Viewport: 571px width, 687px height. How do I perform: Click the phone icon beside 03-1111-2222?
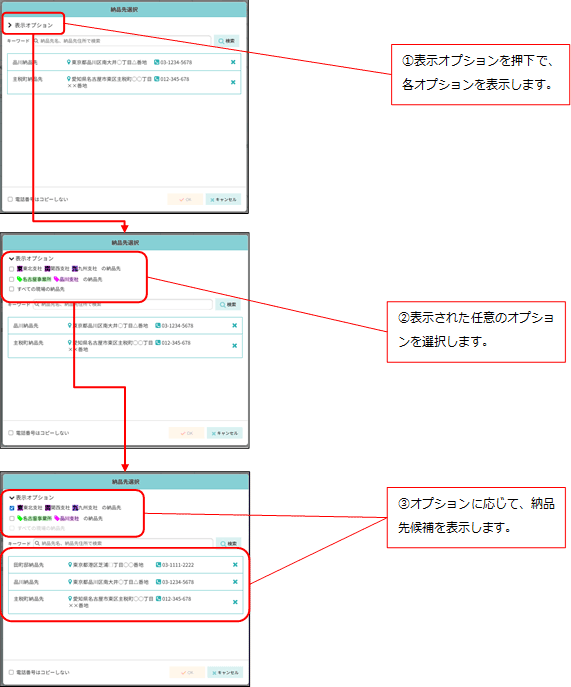click(x=159, y=565)
